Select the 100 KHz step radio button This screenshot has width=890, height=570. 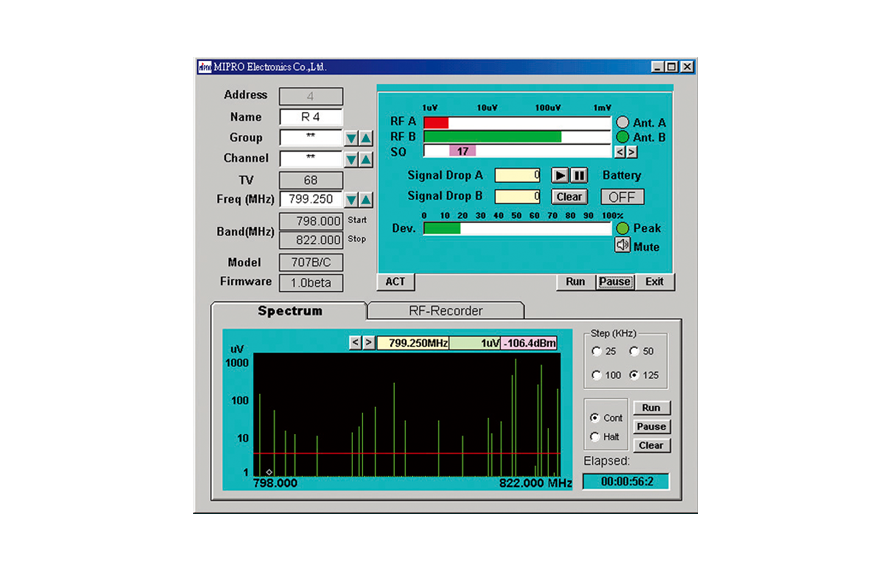[x=598, y=375]
